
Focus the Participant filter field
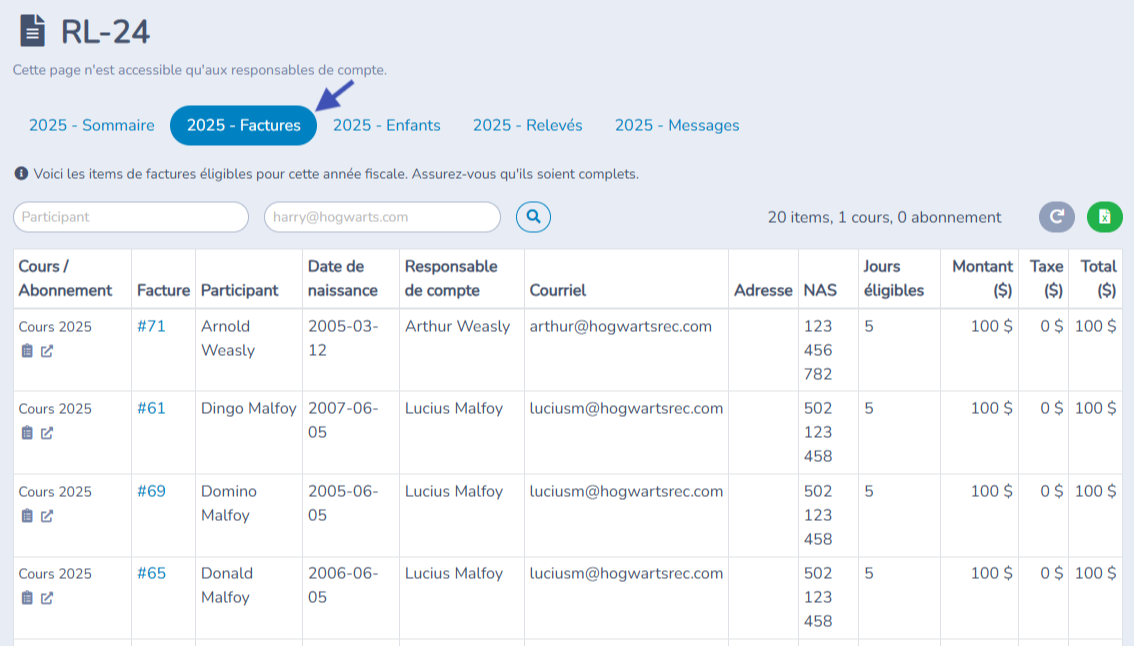click(x=130, y=217)
